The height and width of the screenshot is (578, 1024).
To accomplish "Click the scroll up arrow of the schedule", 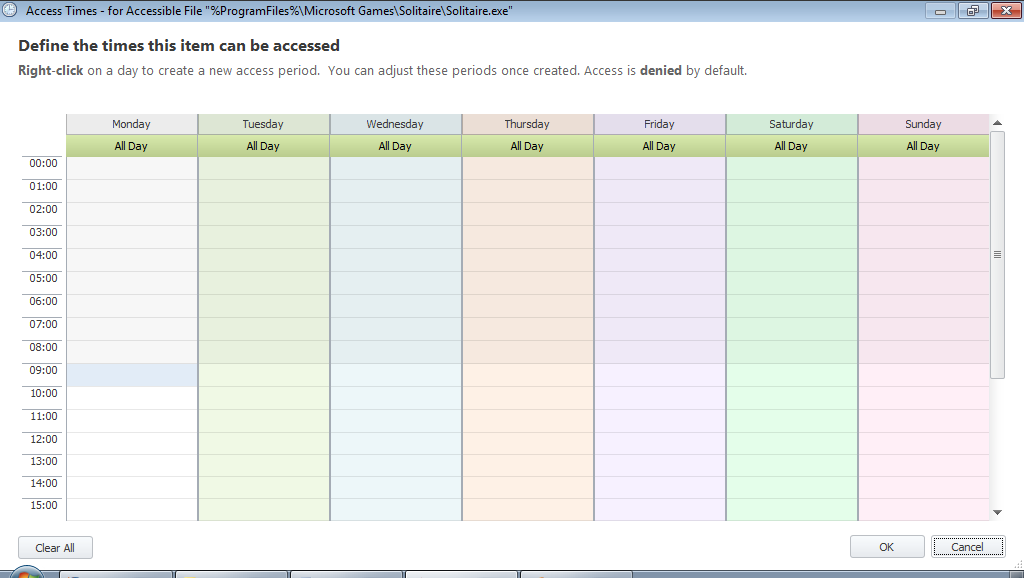I will click(997, 123).
